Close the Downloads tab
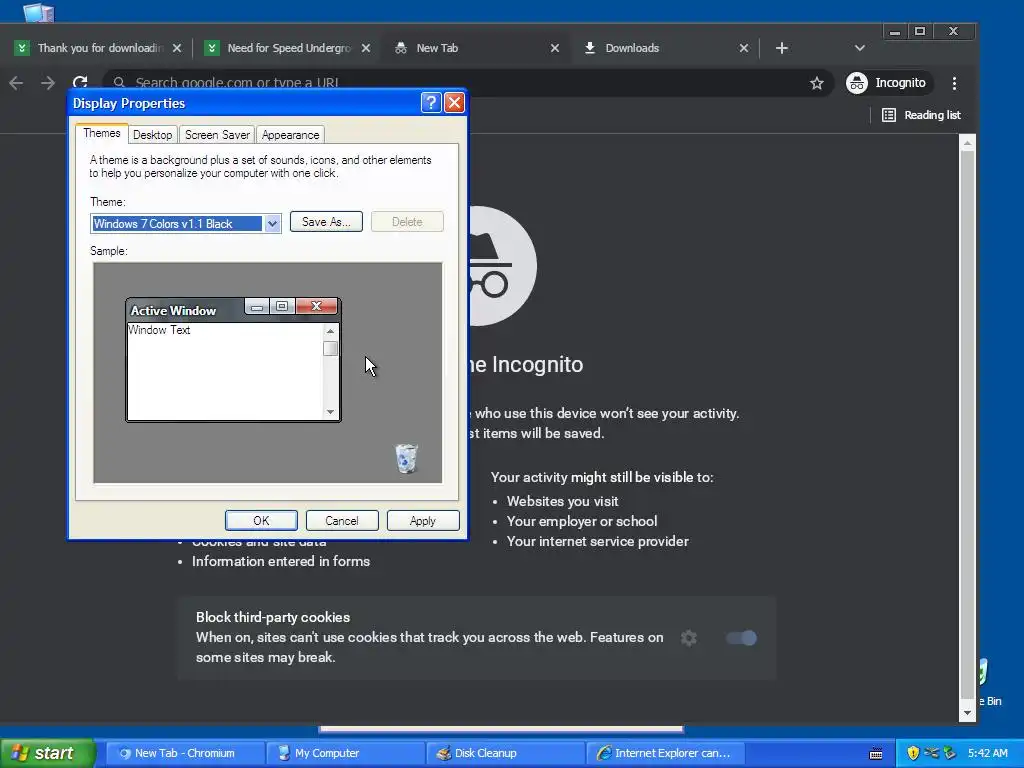 (743, 48)
